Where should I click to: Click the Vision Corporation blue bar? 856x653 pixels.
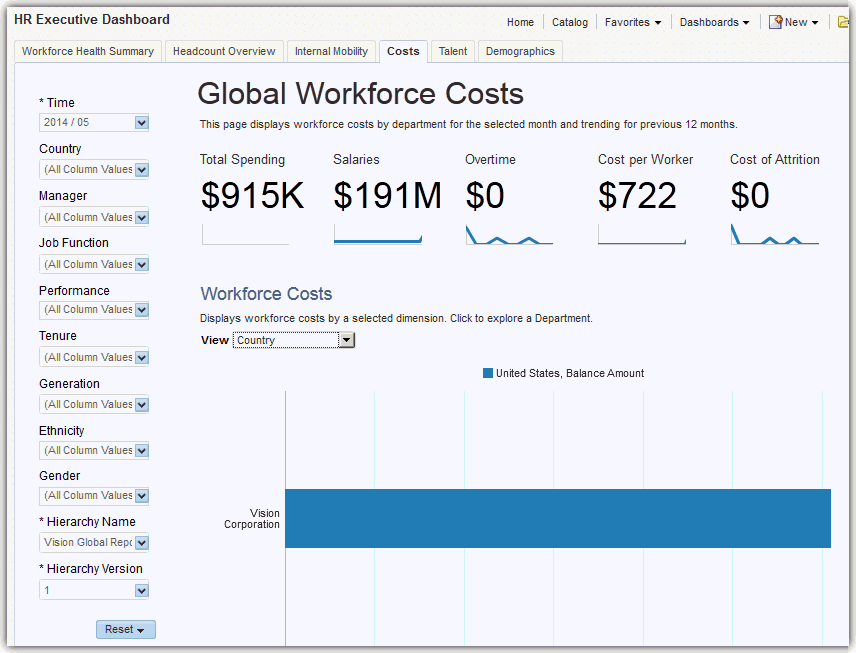(x=557, y=518)
